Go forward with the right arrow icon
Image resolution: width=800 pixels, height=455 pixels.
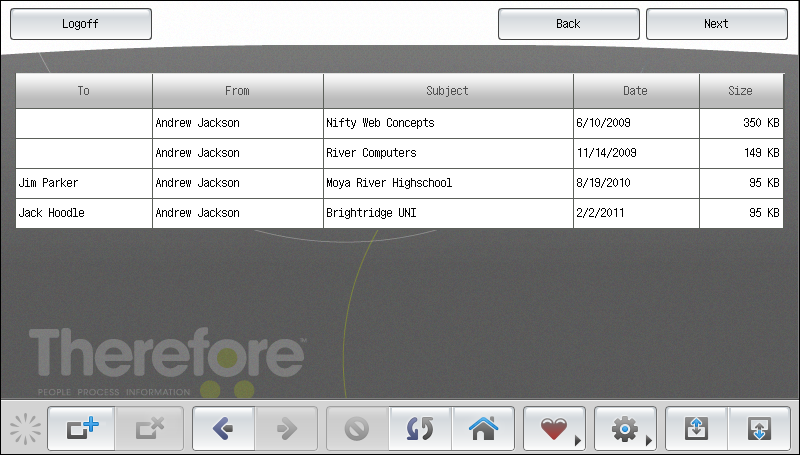[287, 429]
